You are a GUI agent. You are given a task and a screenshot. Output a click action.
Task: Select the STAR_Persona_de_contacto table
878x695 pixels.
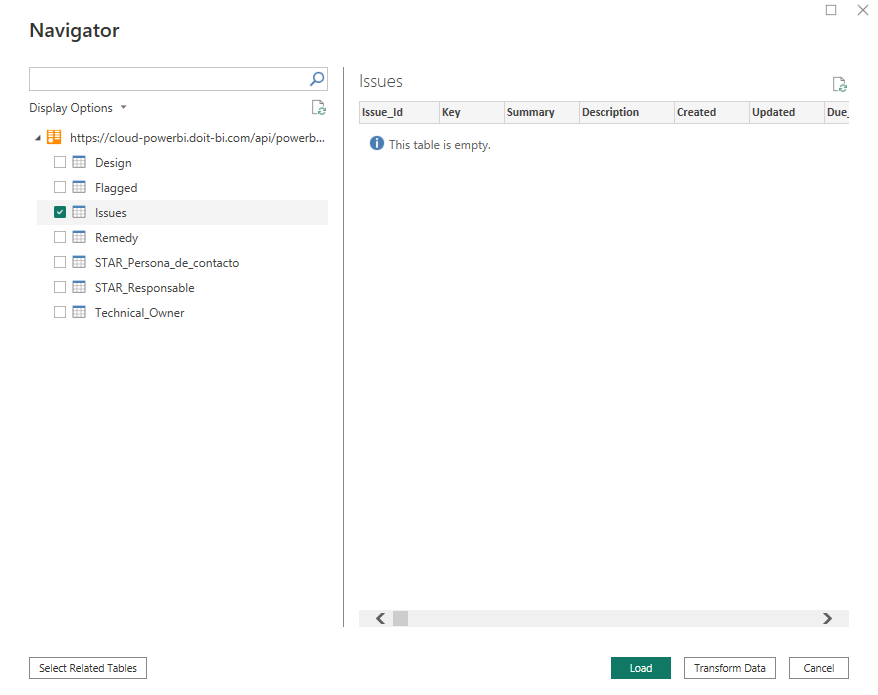tap(165, 262)
